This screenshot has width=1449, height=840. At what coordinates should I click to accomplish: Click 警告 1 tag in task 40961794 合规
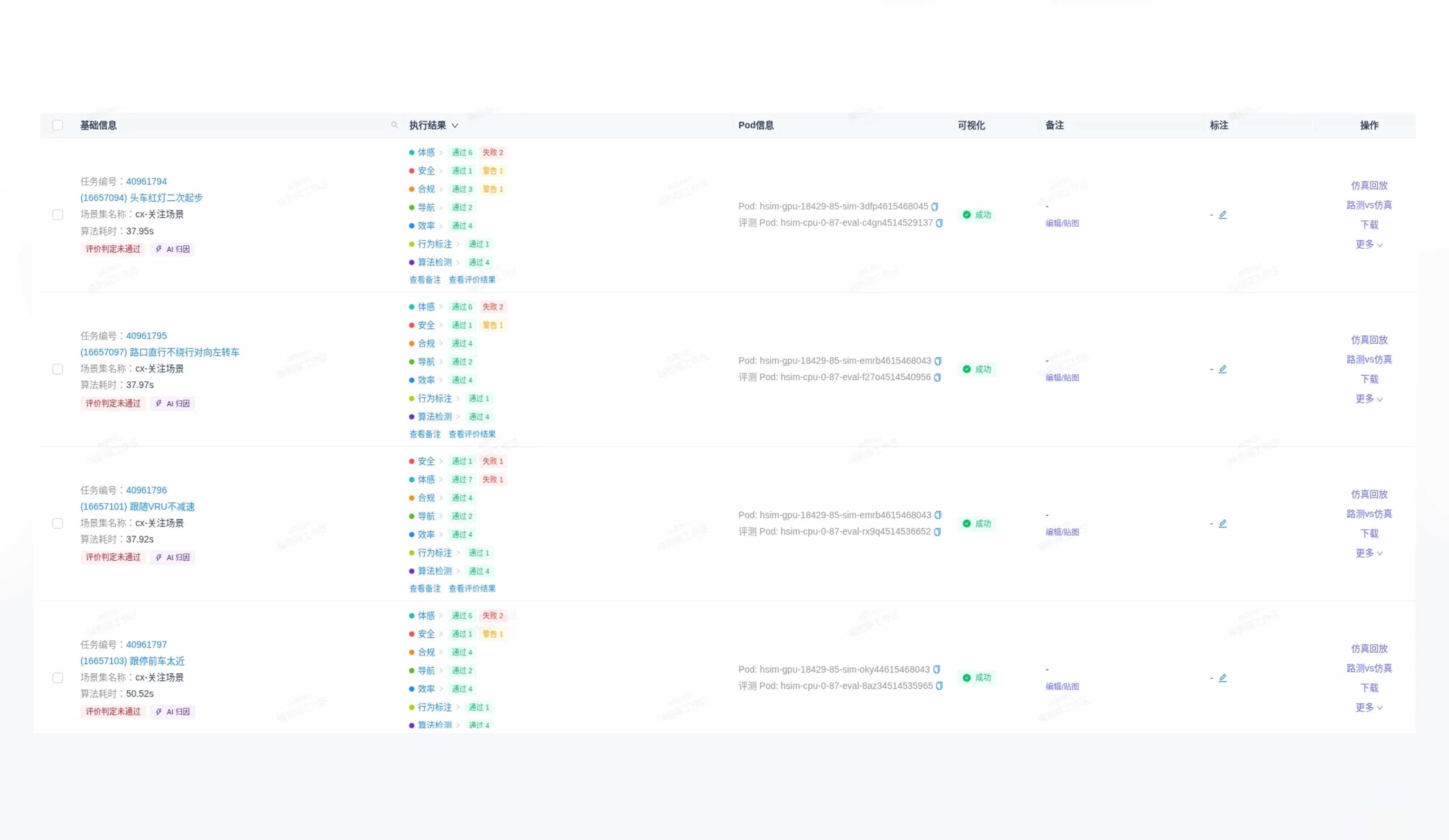point(493,189)
